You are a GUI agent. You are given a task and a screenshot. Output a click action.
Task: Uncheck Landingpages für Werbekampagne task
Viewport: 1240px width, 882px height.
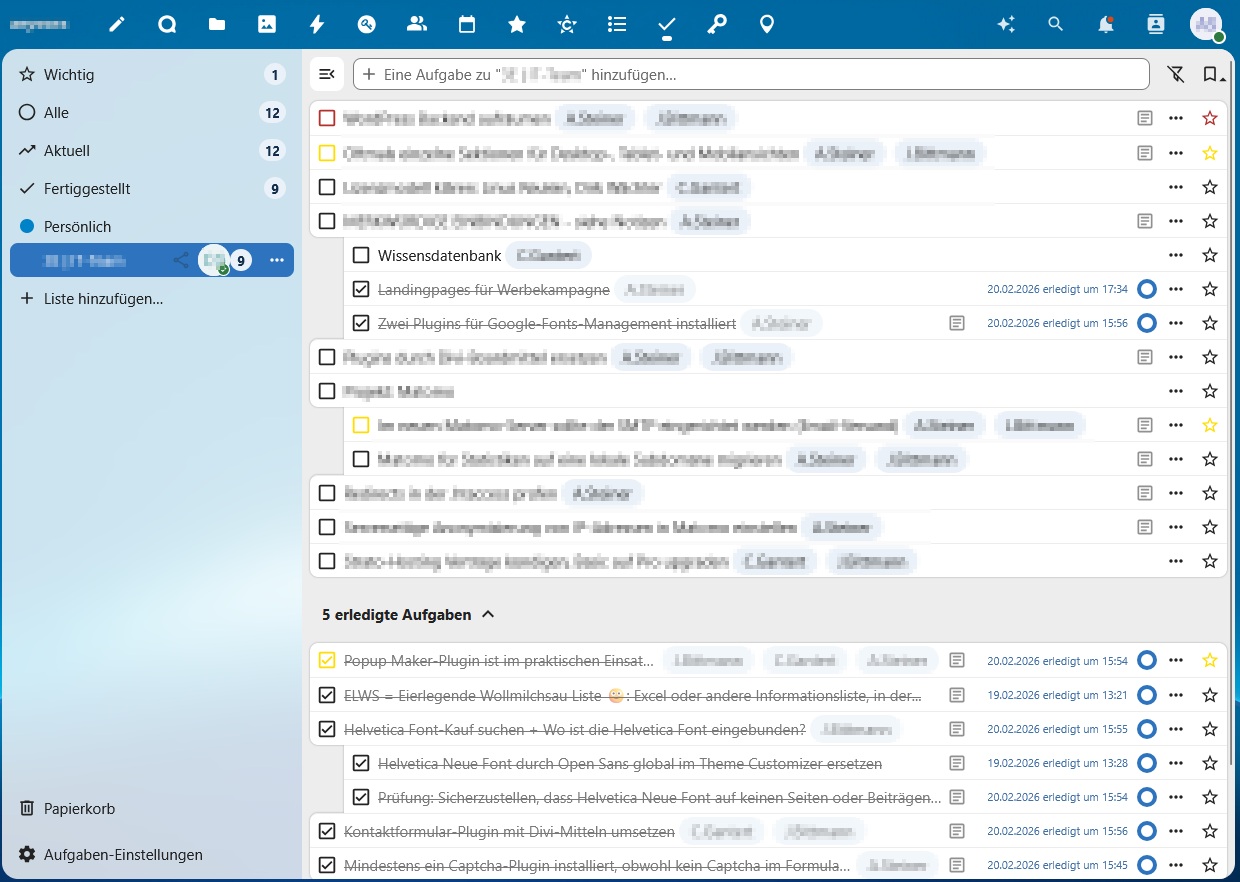pos(361,289)
